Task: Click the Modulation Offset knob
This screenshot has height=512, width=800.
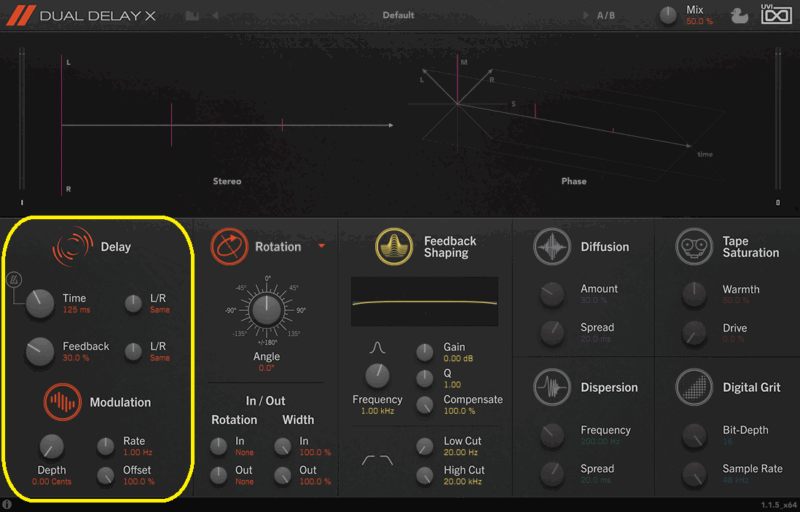Action: pyautogui.click(x=106, y=475)
